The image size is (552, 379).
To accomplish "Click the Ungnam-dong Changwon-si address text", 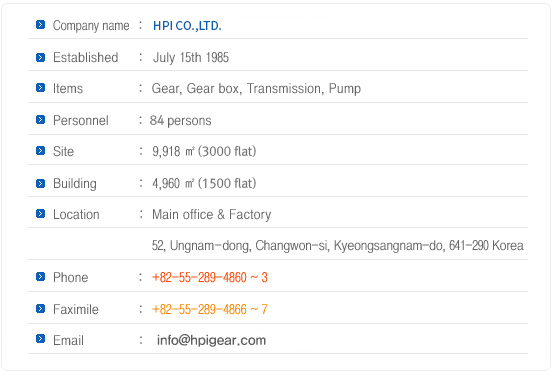I will pyautogui.click(x=338, y=245).
